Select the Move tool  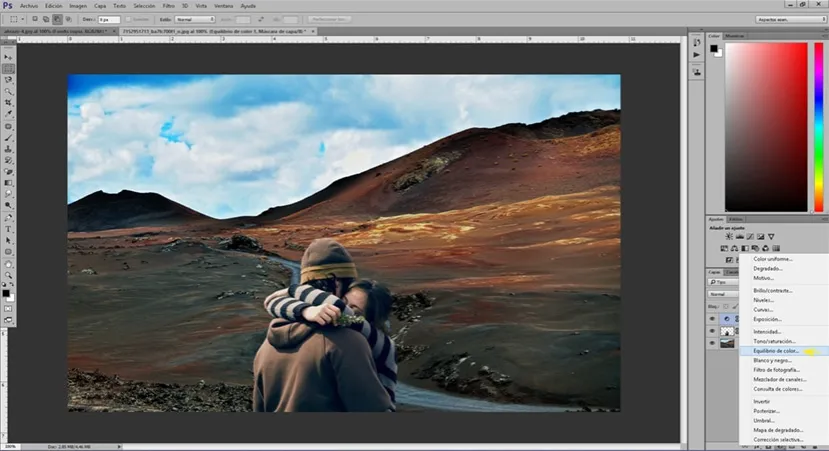pyautogui.click(x=9, y=57)
